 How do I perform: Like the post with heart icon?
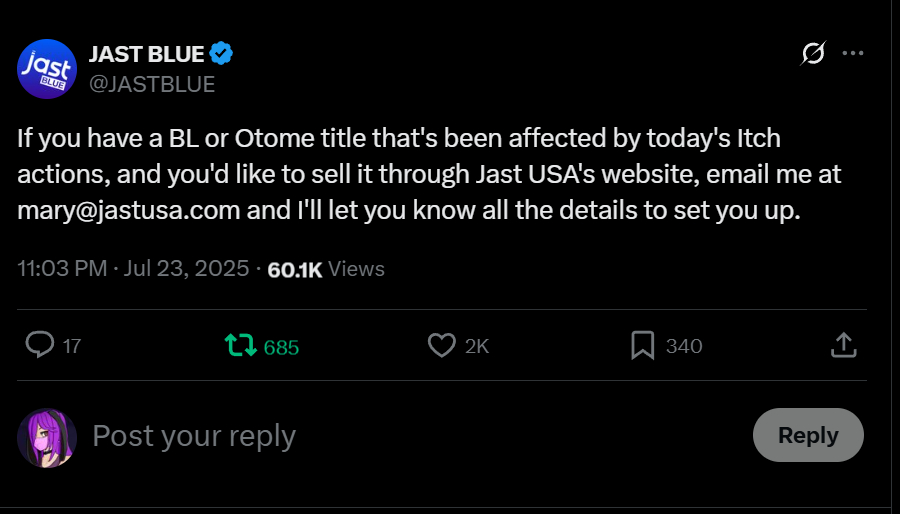[441, 346]
